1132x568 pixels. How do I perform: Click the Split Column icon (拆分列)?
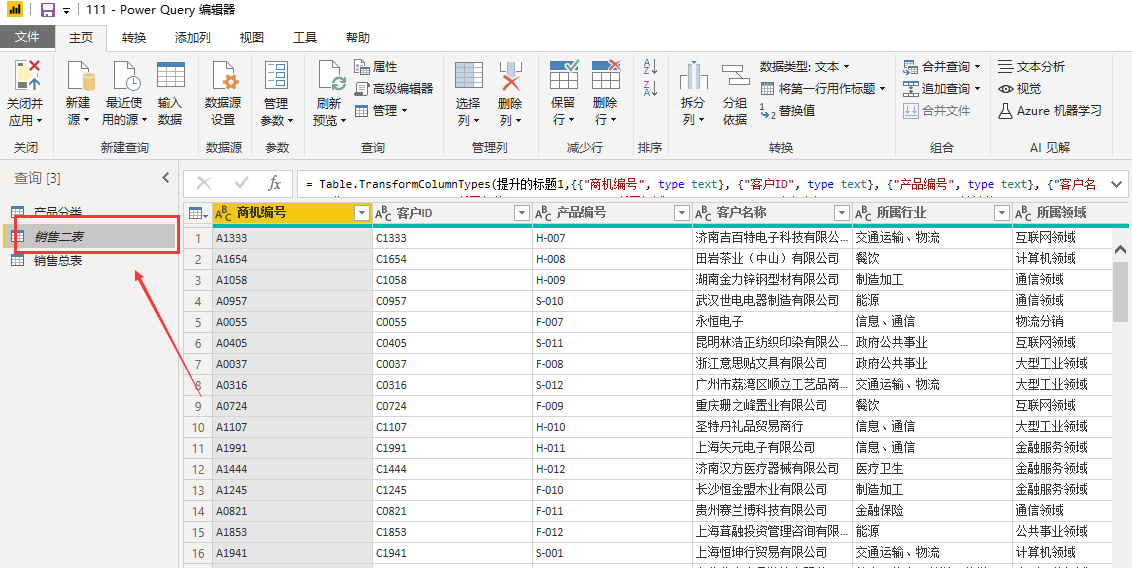(693, 76)
